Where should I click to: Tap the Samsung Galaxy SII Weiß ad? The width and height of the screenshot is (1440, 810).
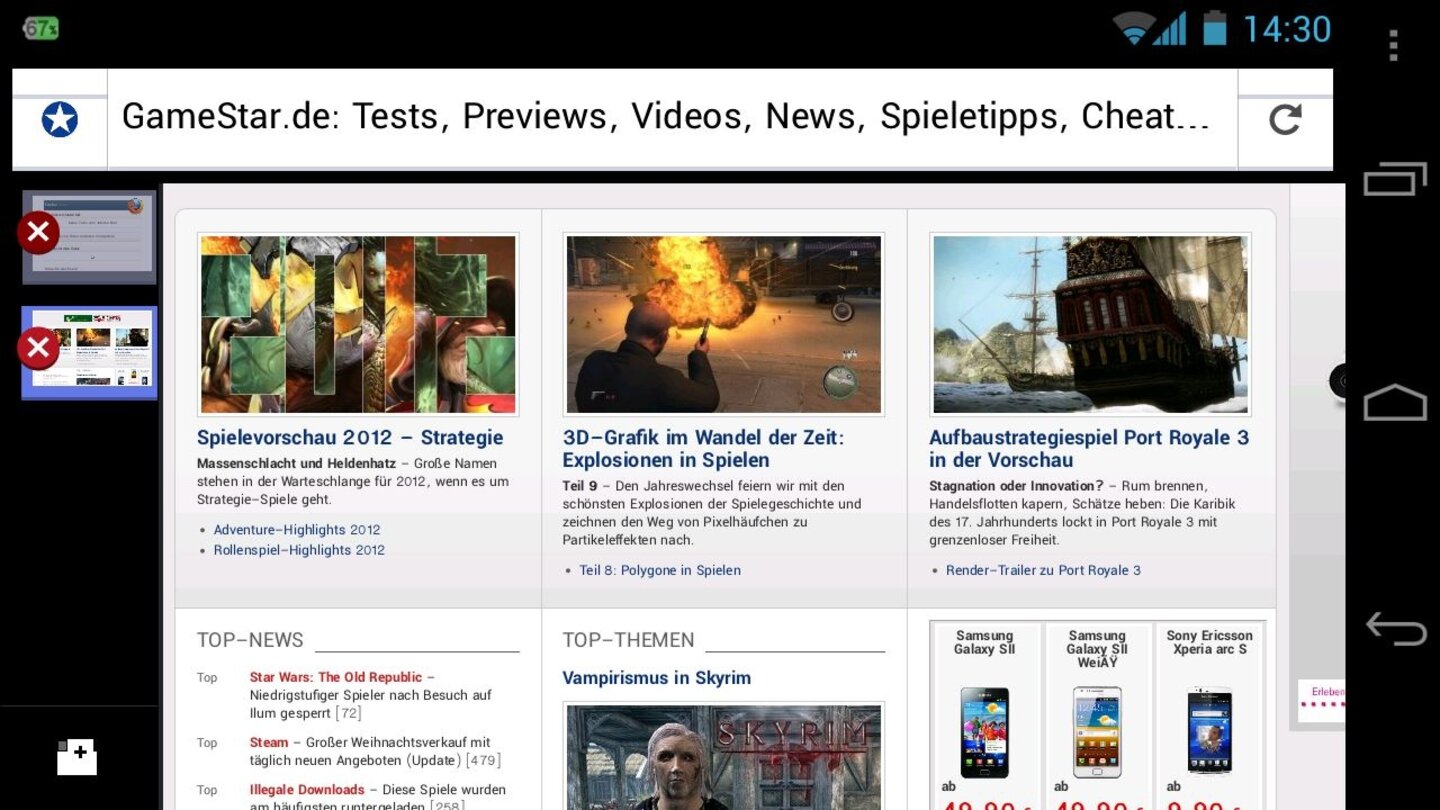click(1097, 732)
